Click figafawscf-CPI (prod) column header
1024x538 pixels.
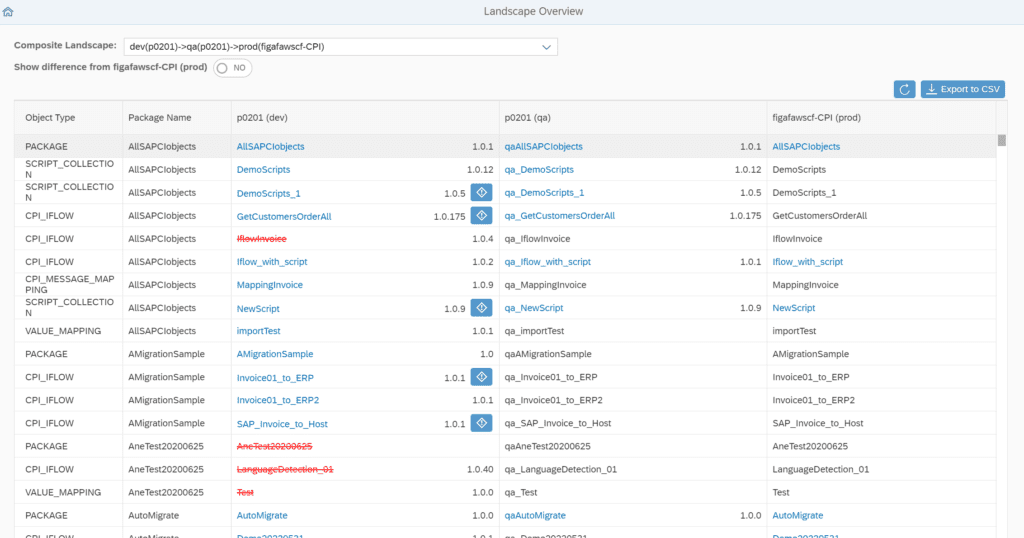(x=881, y=118)
